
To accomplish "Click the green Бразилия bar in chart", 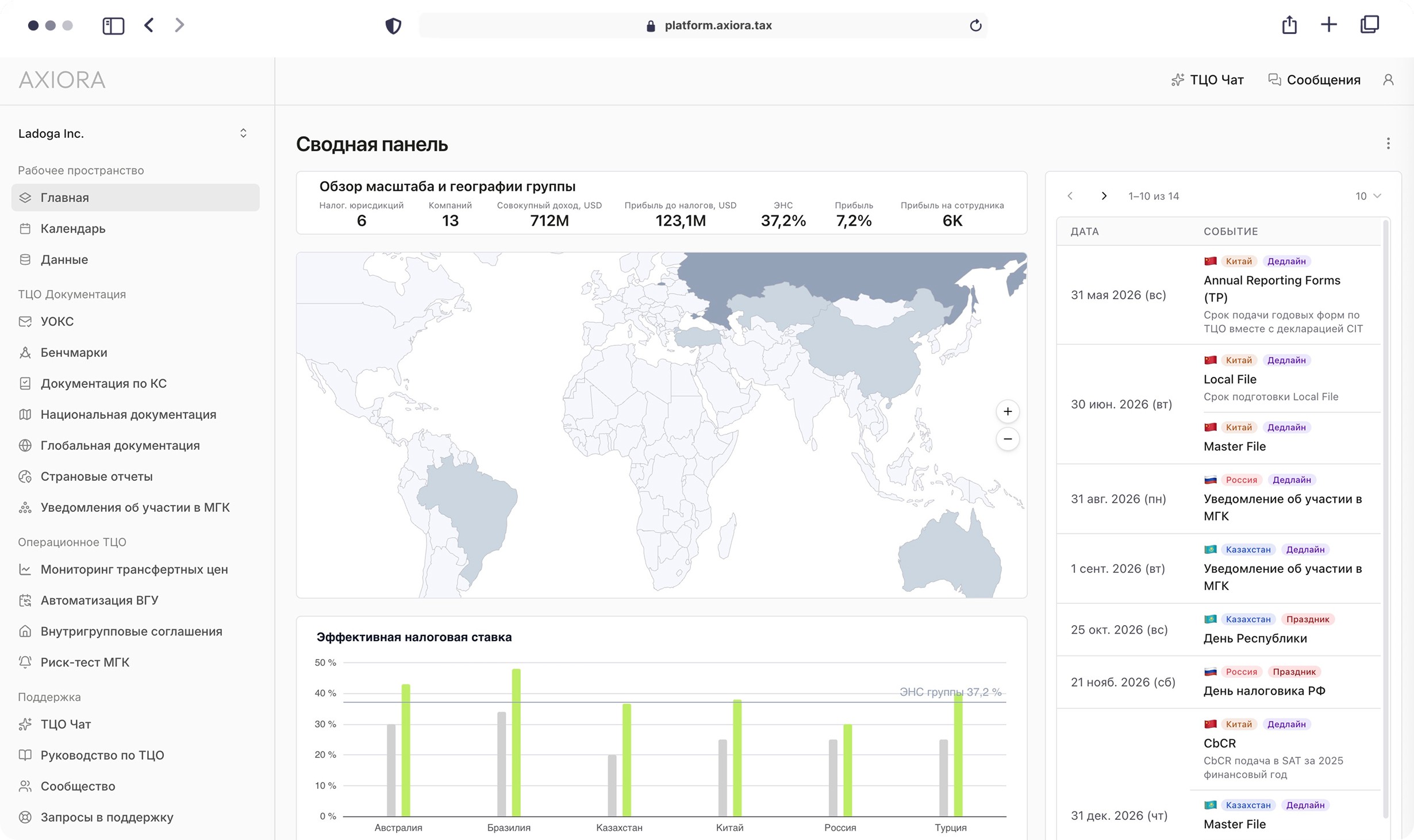I will 516,742.
